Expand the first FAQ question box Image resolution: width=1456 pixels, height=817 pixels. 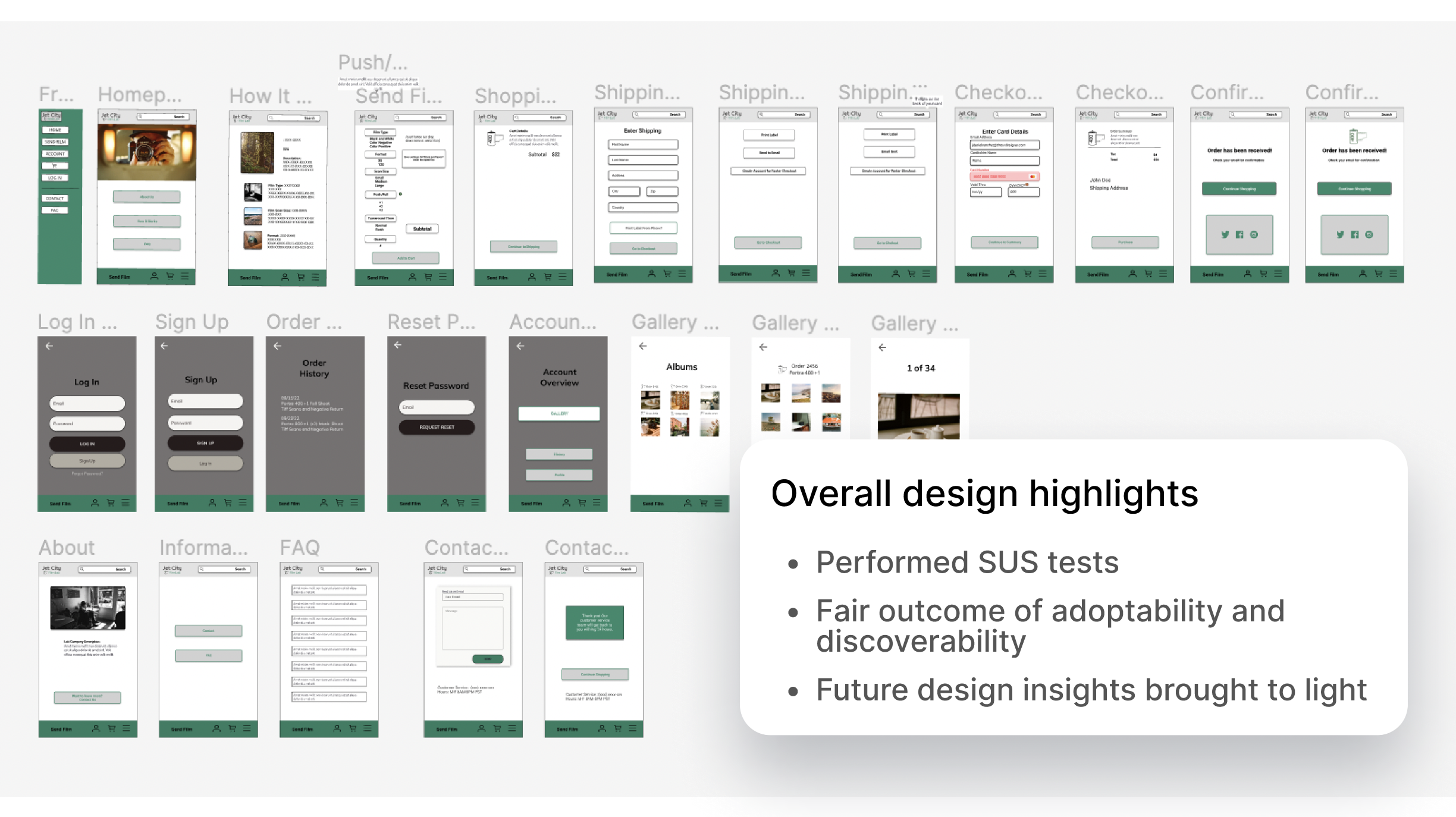click(329, 590)
